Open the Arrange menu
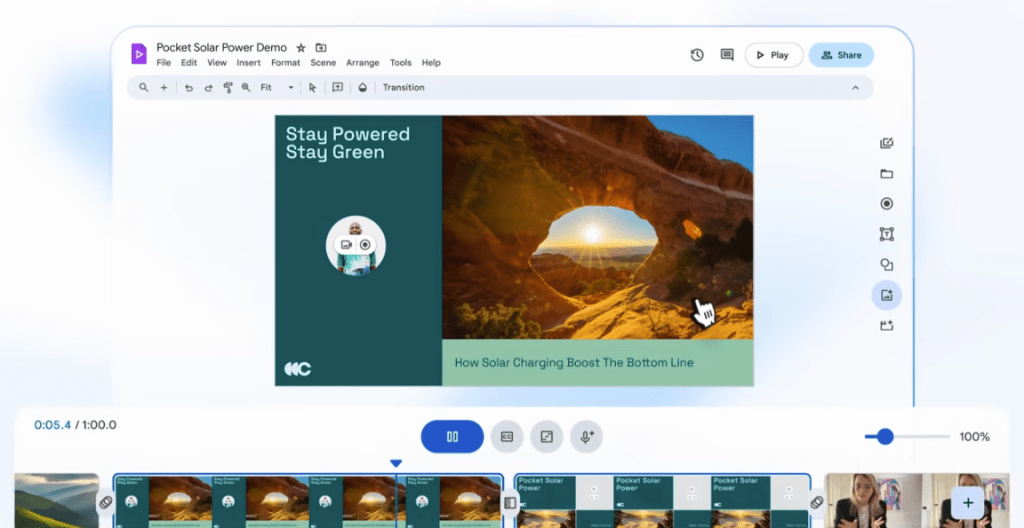The image size is (1024, 528). click(363, 63)
